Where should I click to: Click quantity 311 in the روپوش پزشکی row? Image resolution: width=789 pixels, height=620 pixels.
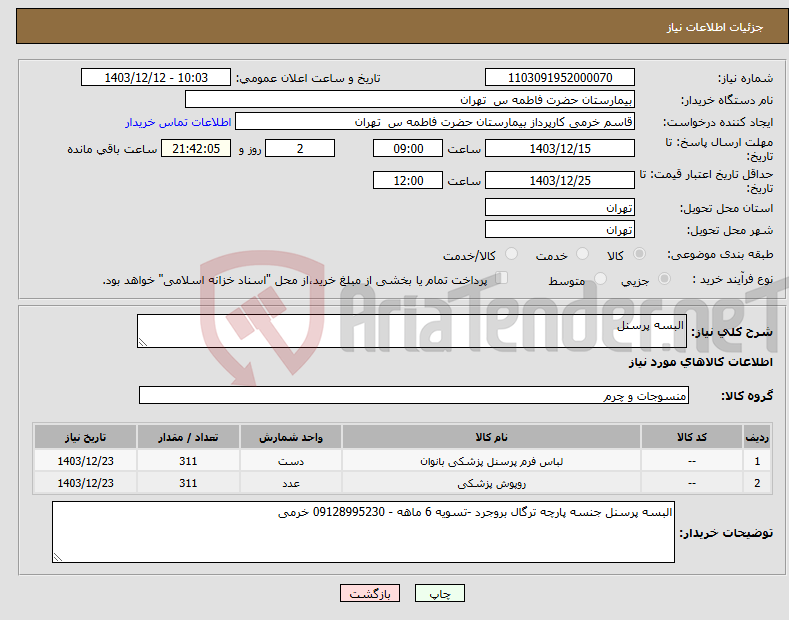pos(188,484)
